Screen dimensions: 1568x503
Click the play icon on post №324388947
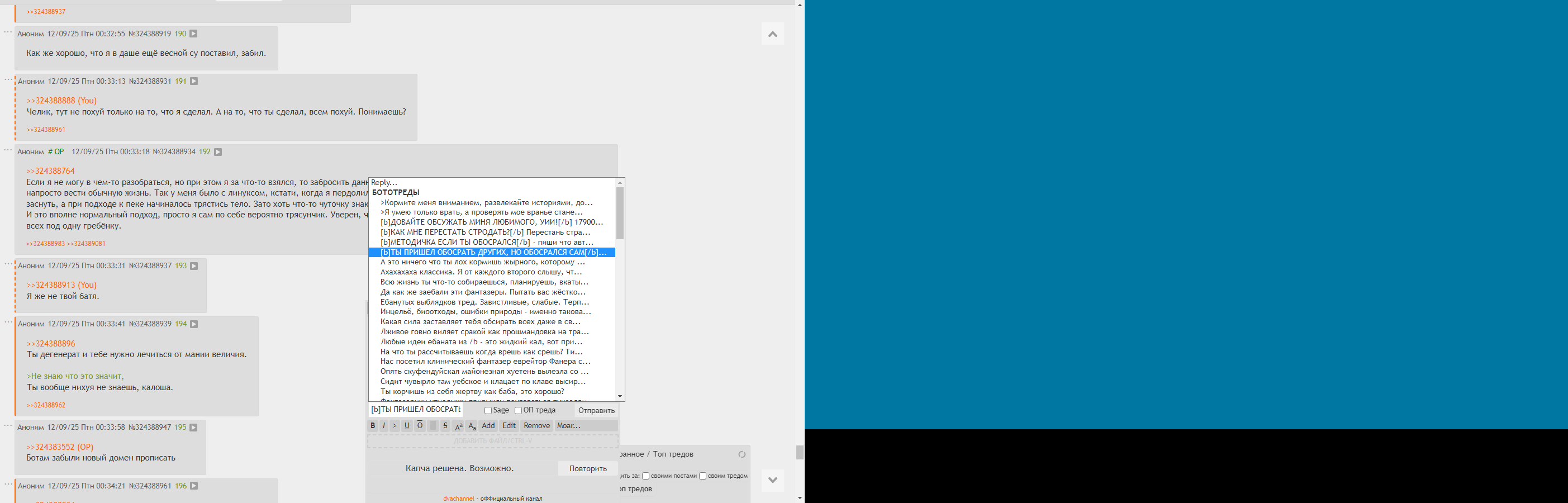[193, 428]
